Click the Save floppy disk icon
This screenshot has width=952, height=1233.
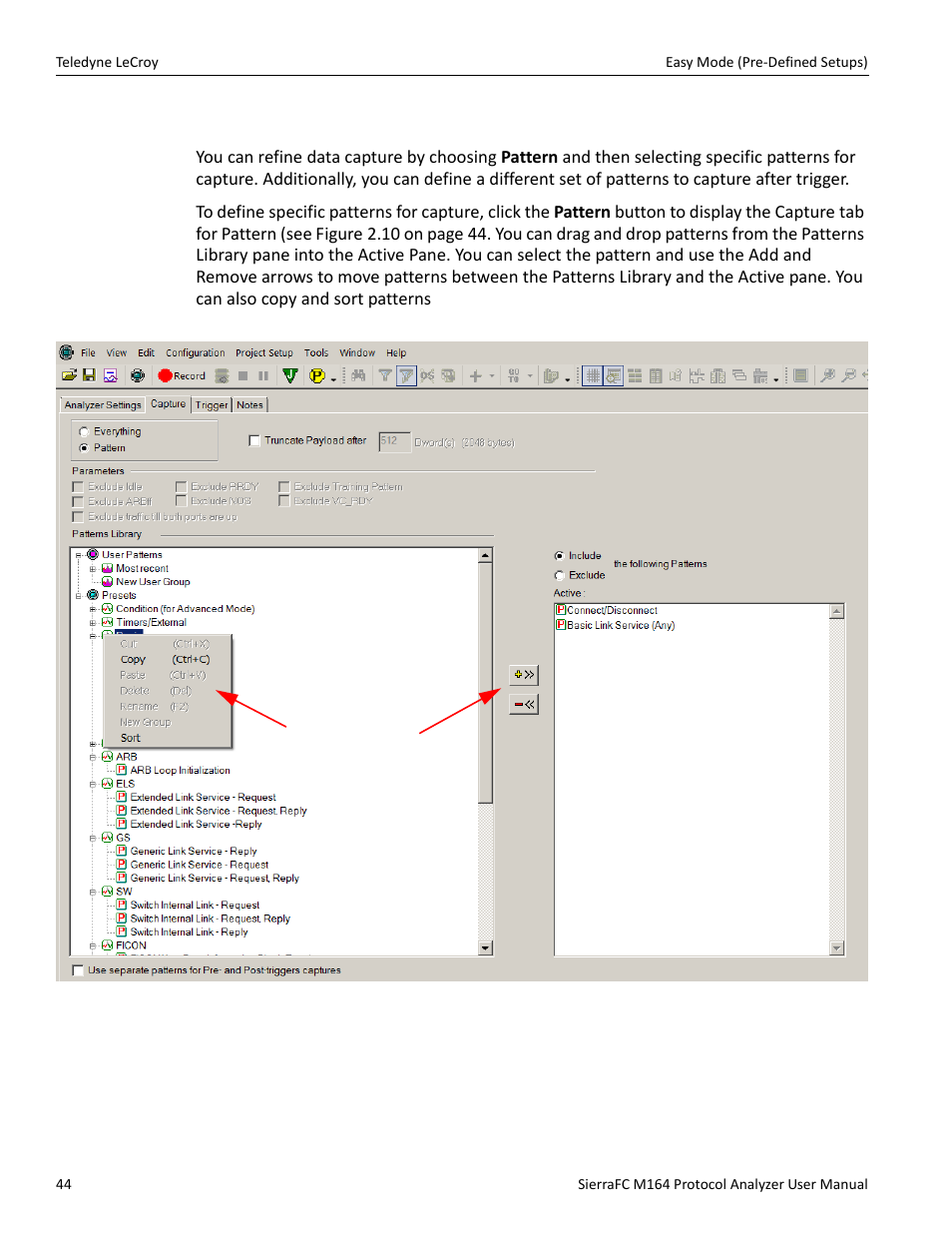click(x=89, y=375)
